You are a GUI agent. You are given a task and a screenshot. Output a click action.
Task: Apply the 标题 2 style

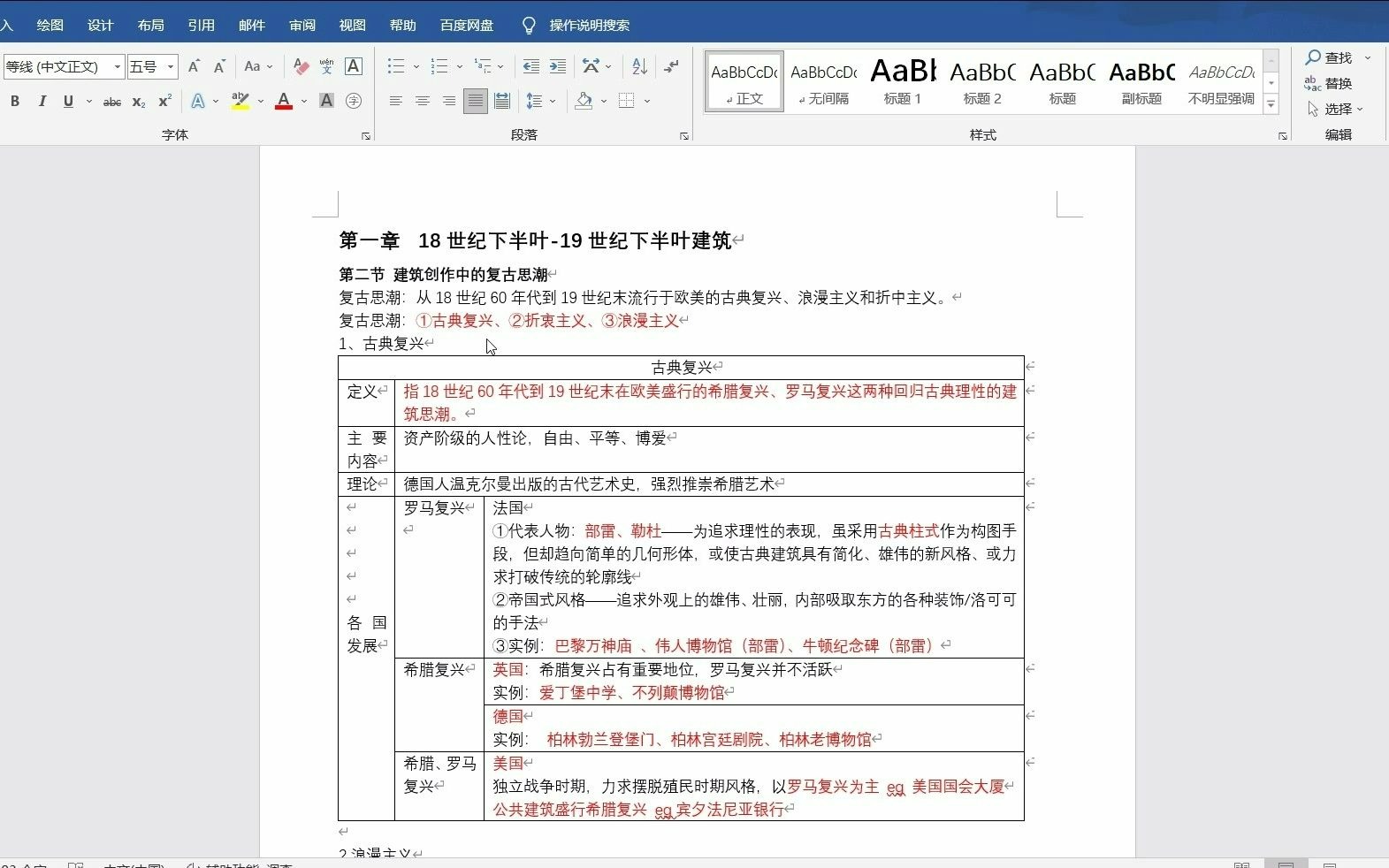tap(982, 81)
